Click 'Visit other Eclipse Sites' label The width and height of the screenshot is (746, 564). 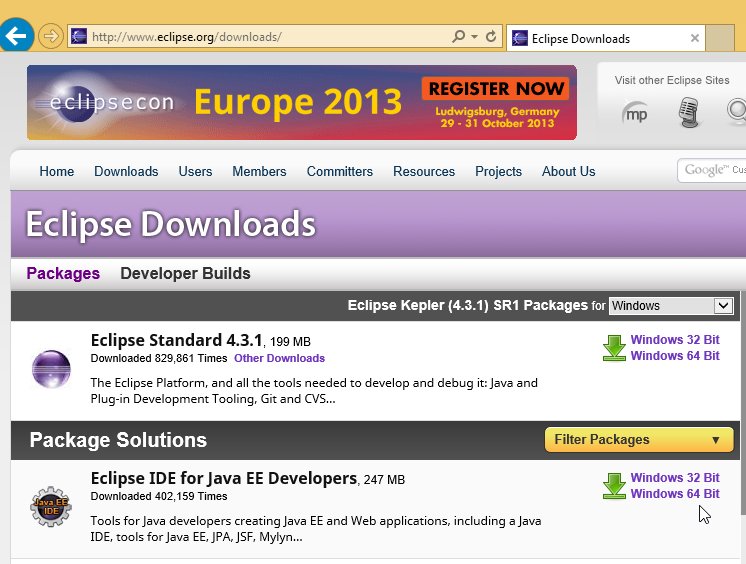pyautogui.click(x=672, y=80)
